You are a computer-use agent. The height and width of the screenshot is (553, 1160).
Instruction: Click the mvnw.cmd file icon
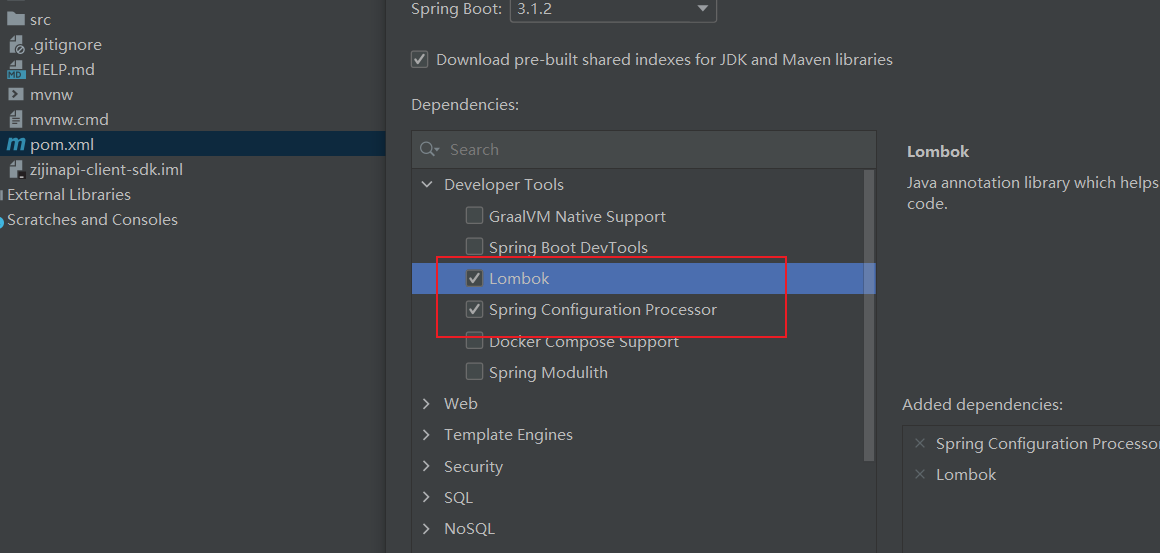[16, 119]
